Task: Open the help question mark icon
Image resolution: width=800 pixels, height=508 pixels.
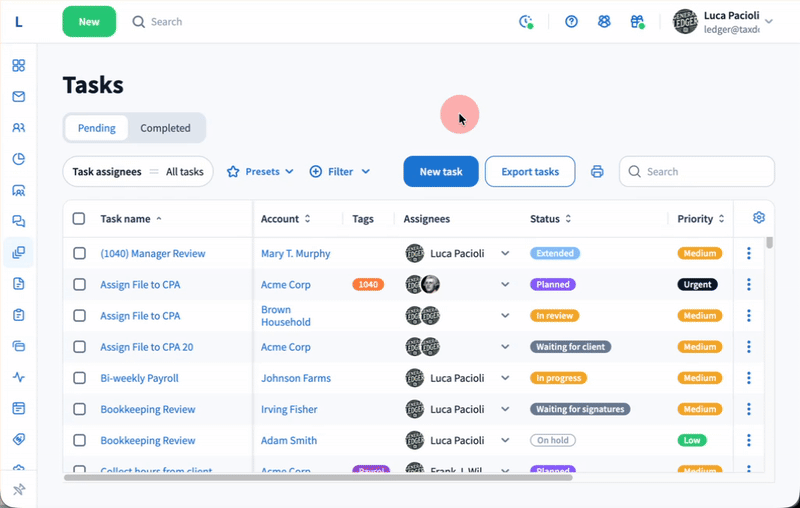Action: 571,21
